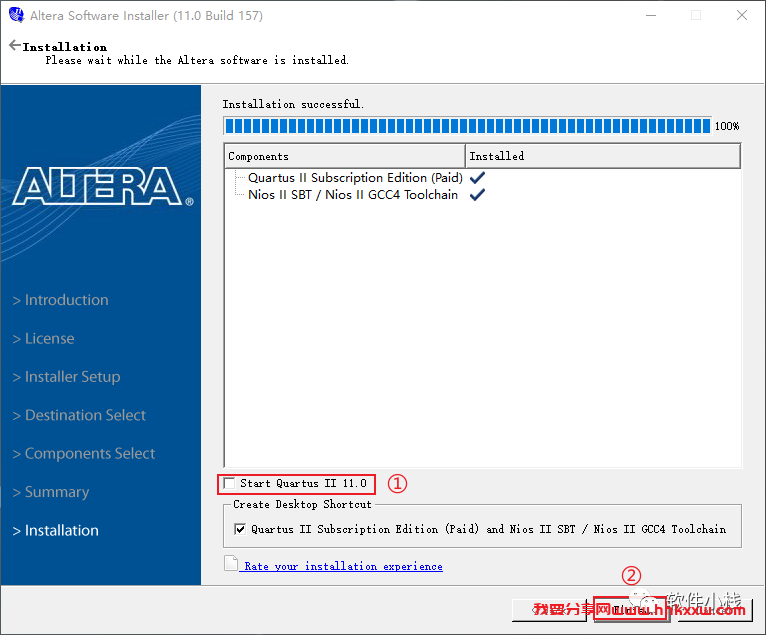Image resolution: width=766 pixels, height=635 pixels.
Task: Click the document icon beside the rate link
Action: pyautogui.click(x=231, y=563)
